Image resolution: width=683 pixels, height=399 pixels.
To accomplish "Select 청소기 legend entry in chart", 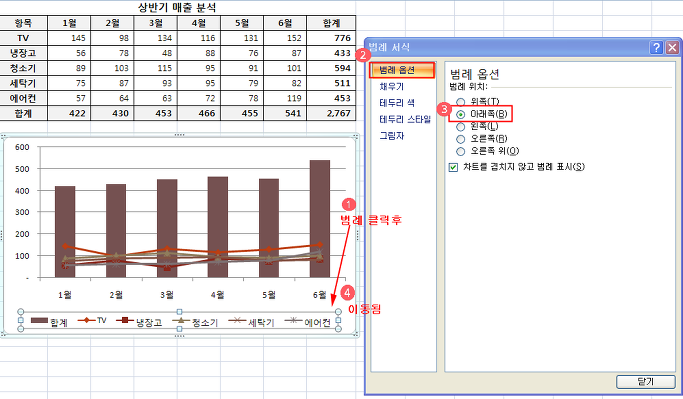I will click(195, 322).
